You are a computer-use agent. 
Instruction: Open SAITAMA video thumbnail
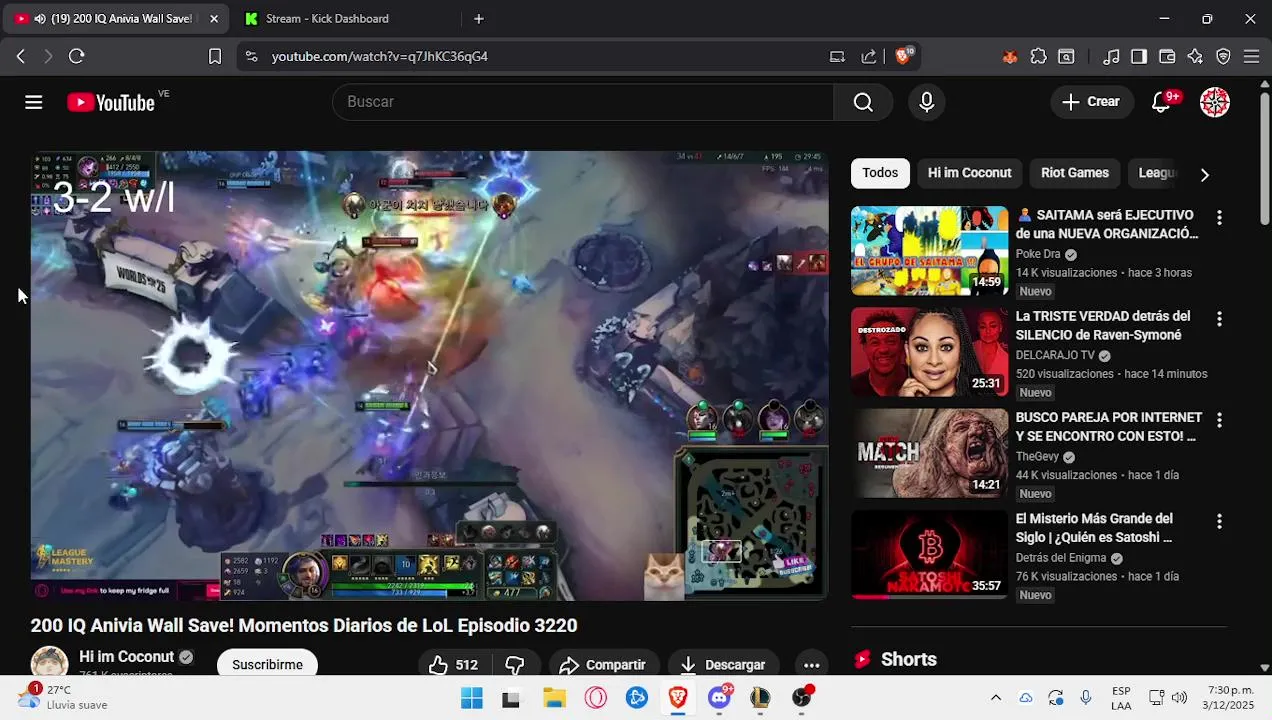[930, 251]
